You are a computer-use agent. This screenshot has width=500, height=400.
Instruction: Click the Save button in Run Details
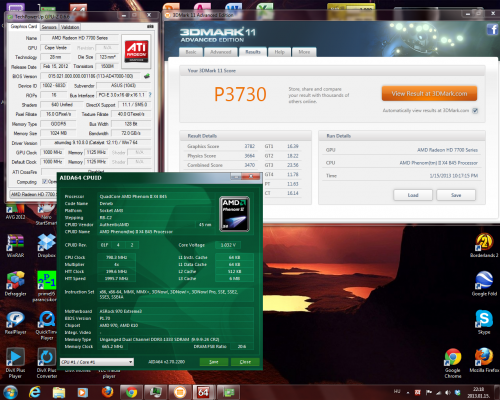click(x=456, y=195)
